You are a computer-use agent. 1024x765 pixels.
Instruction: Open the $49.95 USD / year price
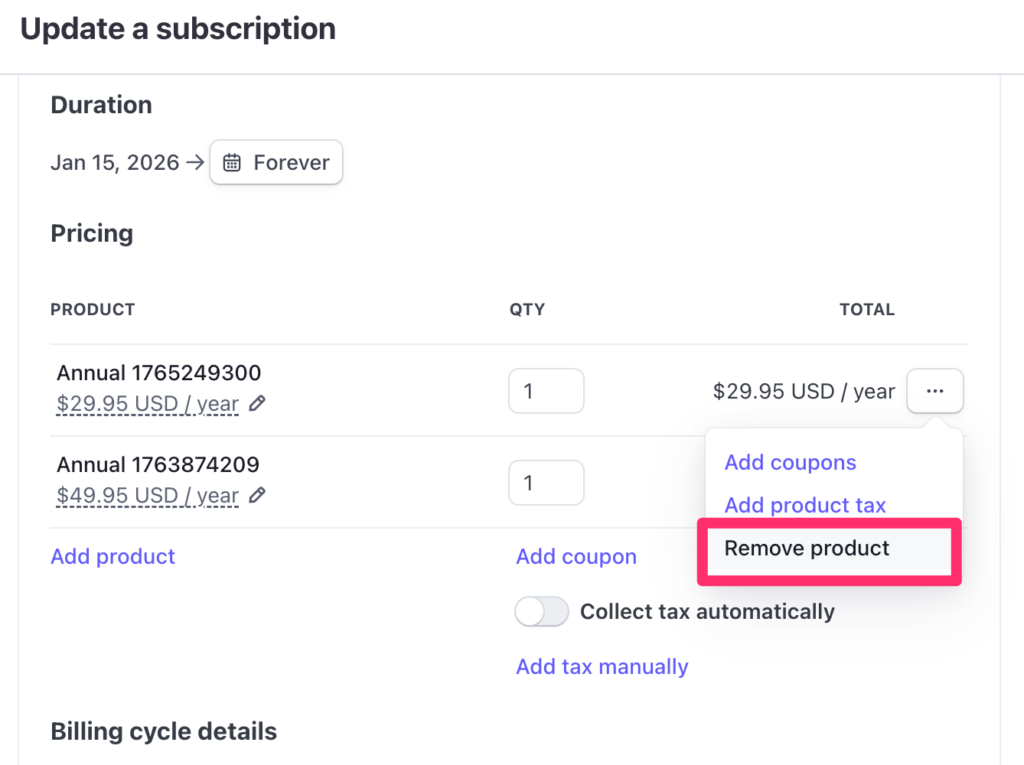(148, 495)
